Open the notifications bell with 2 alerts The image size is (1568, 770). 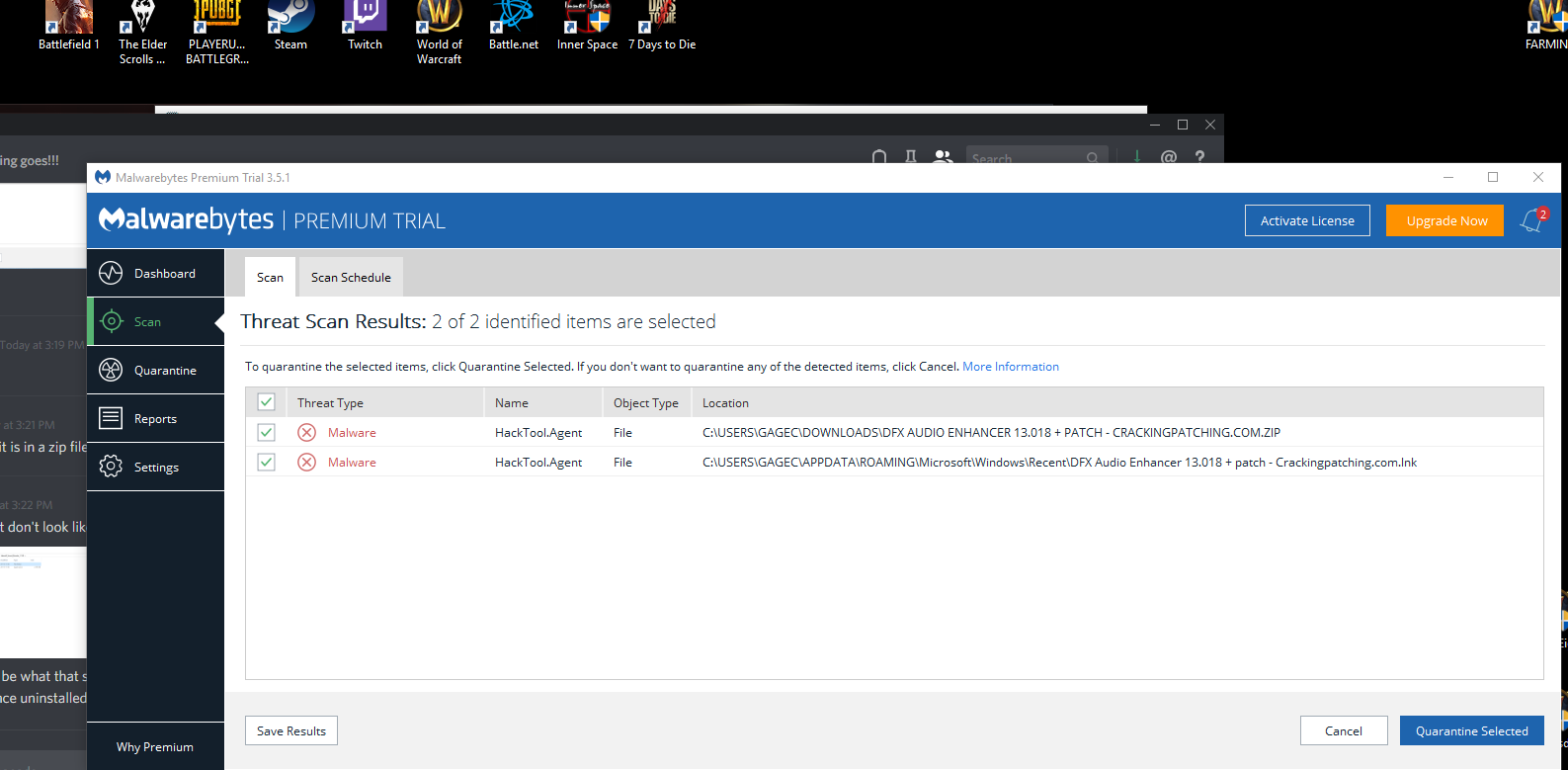pyautogui.click(x=1533, y=220)
